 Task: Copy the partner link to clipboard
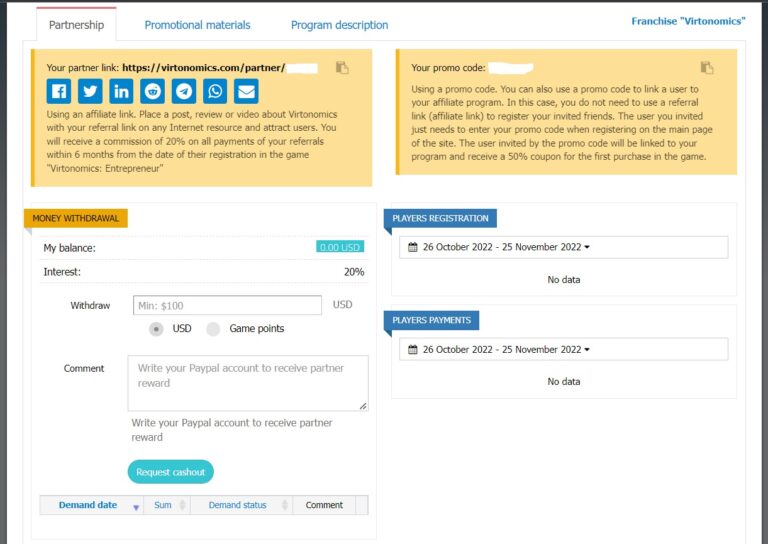tap(341, 68)
